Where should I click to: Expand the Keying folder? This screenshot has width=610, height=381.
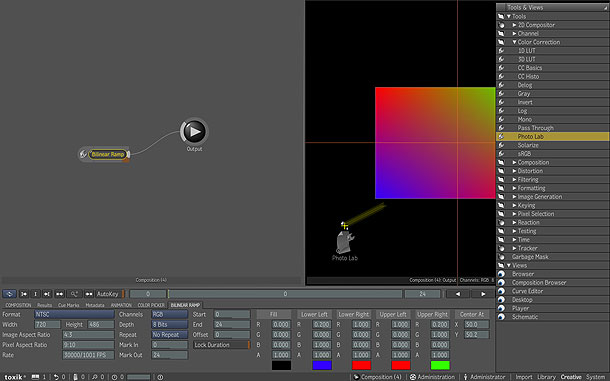click(x=514, y=205)
